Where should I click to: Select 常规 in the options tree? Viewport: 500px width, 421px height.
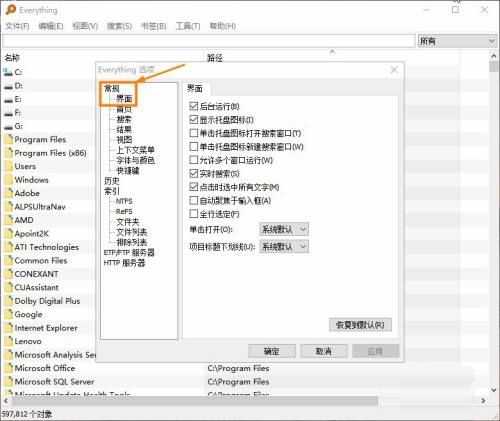pyautogui.click(x=112, y=88)
